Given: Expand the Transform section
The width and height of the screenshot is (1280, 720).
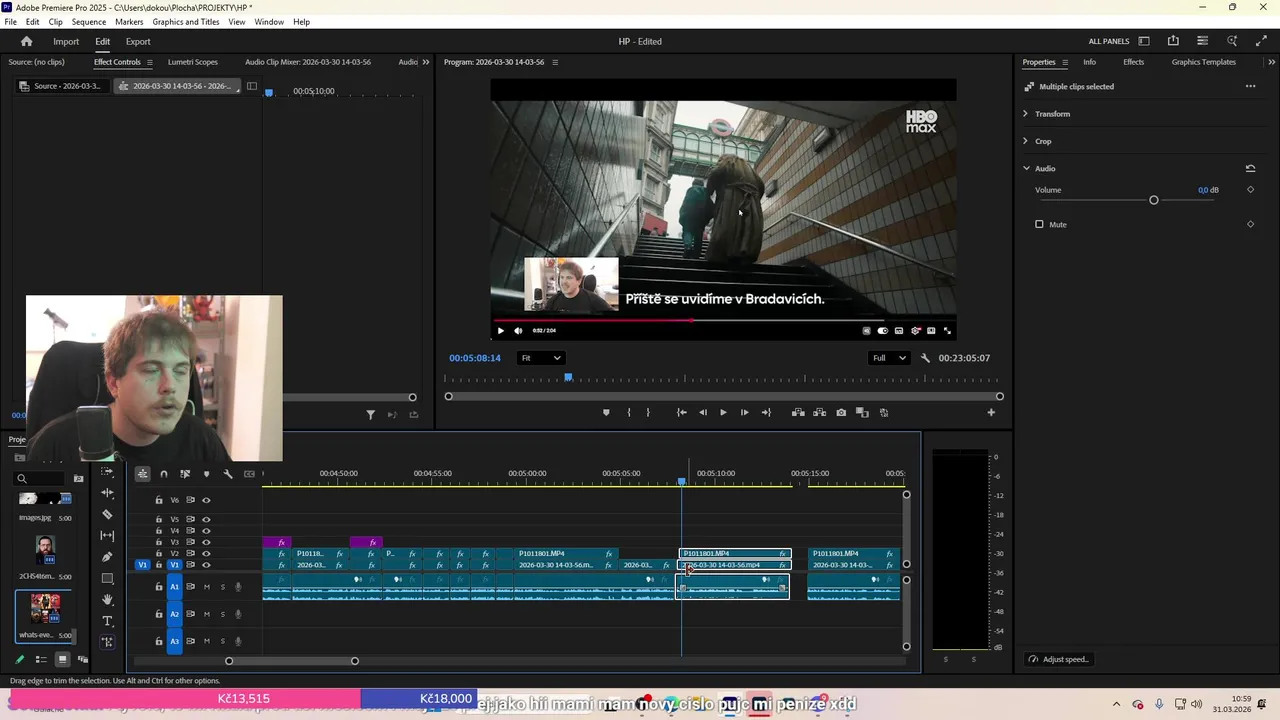Looking at the screenshot, I should [x=1025, y=114].
